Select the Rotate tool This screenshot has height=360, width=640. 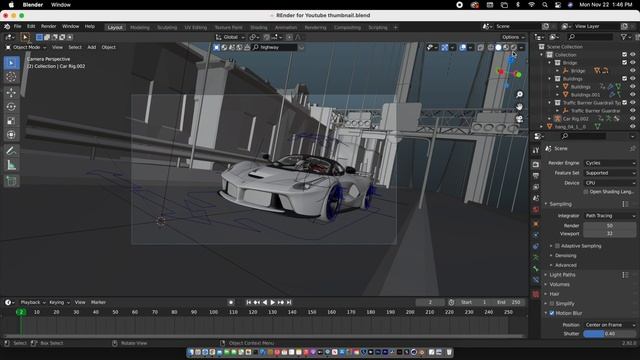pos(11,107)
